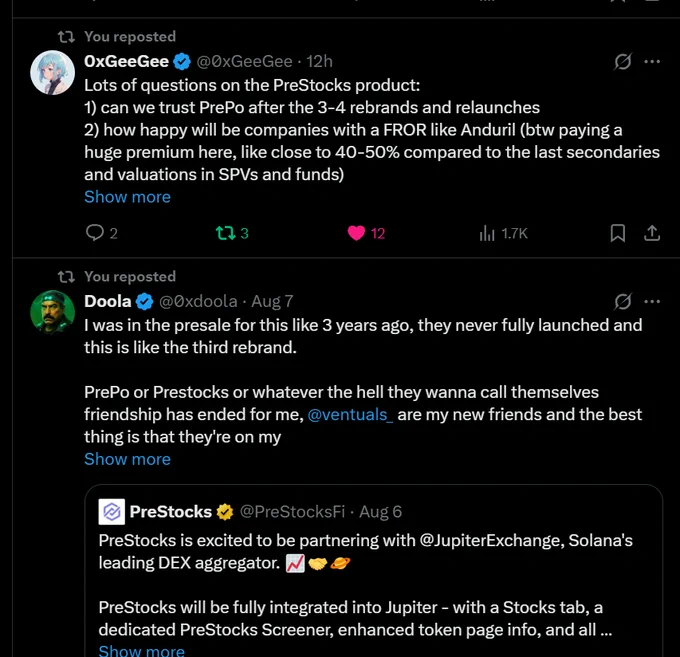Open replies on 0xGeeGee's post
680x657 pixels.
101,233
